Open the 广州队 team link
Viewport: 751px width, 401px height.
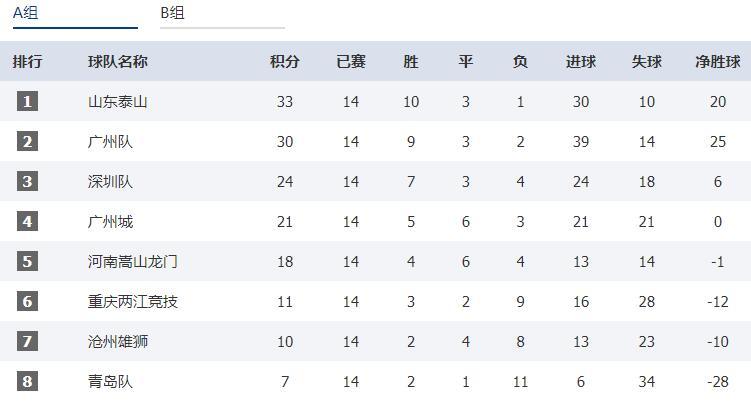point(110,142)
